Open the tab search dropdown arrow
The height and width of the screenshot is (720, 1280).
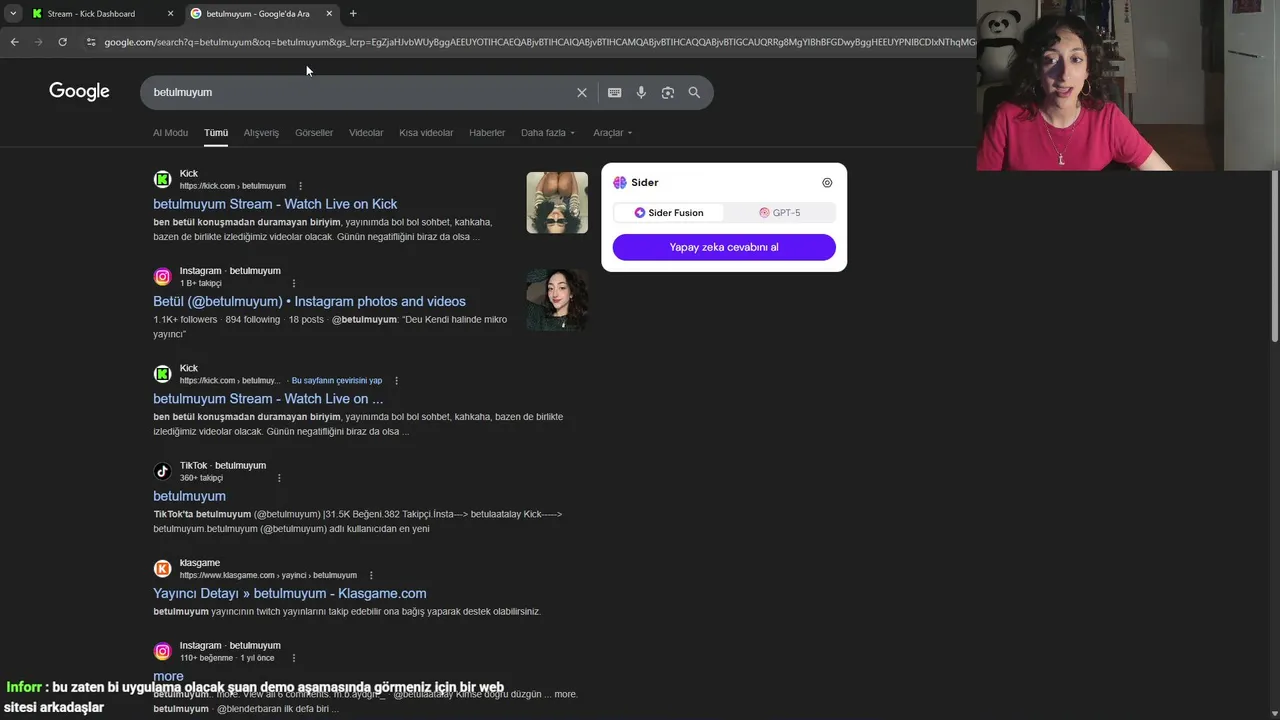point(12,14)
